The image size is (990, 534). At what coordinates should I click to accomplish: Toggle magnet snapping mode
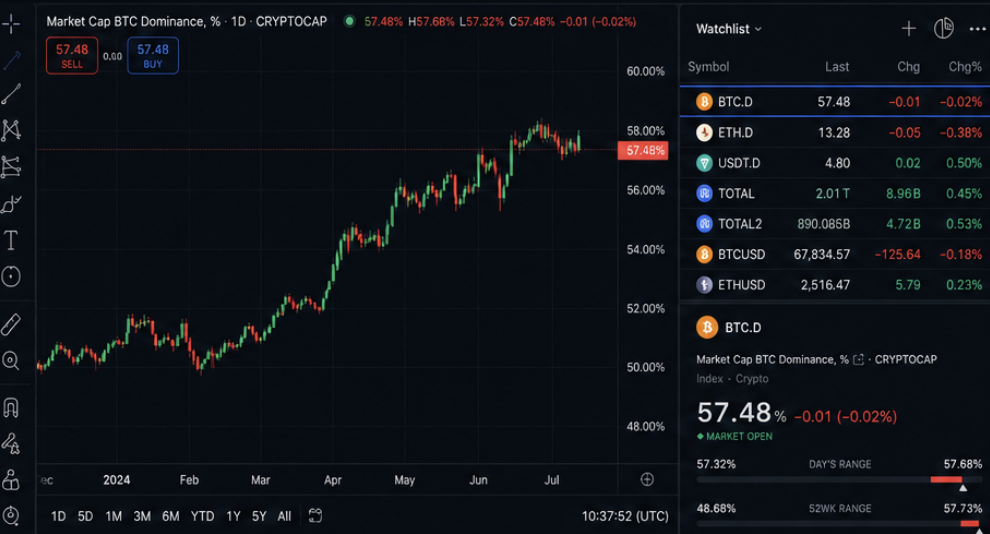click(x=11, y=408)
